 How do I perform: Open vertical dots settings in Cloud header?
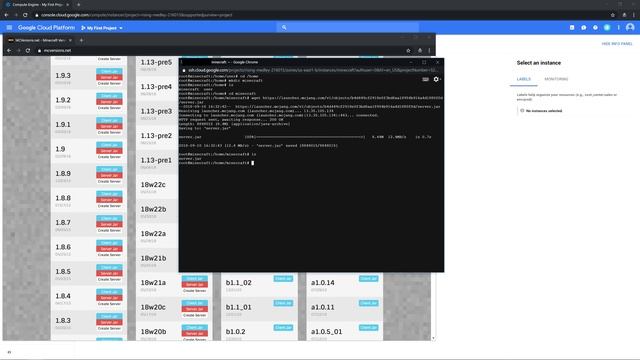pos(619,28)
